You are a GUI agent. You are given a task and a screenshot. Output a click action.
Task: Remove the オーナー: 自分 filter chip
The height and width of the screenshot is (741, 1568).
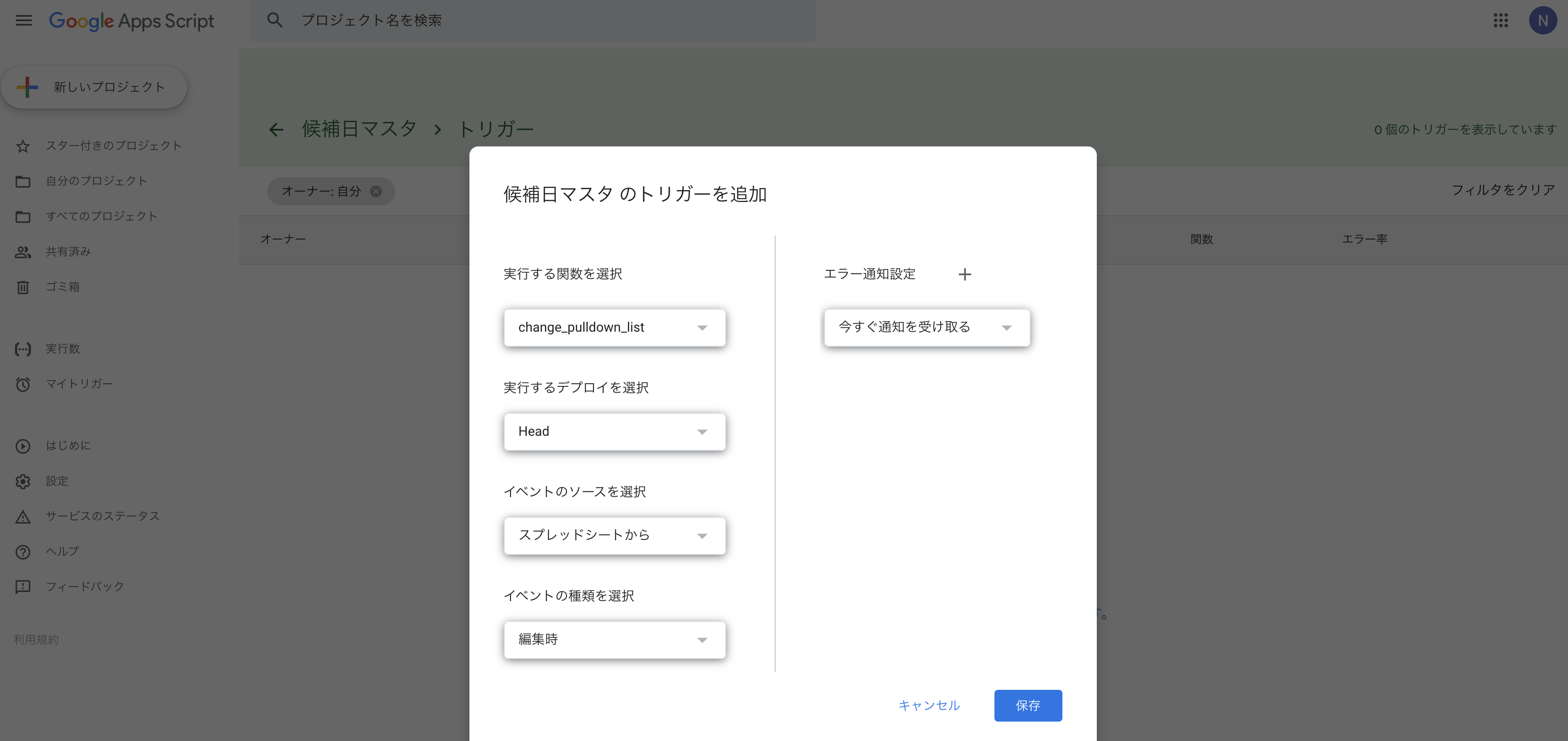376,191
